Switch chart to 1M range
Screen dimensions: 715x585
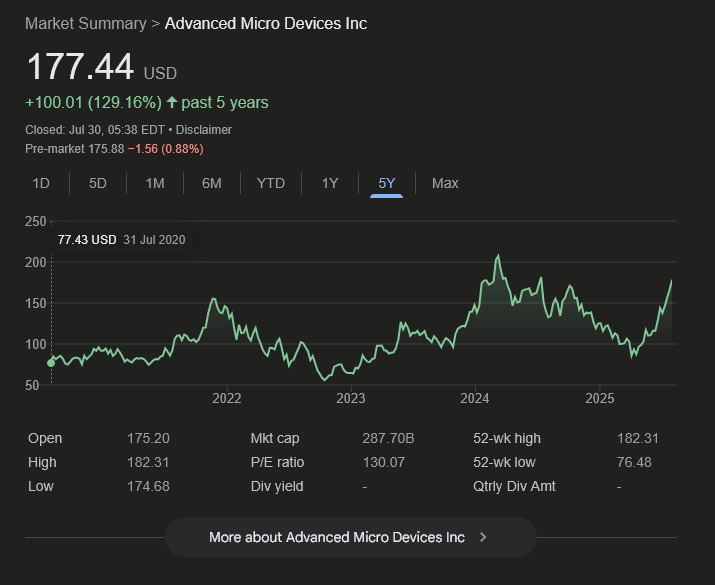(155, 183)
